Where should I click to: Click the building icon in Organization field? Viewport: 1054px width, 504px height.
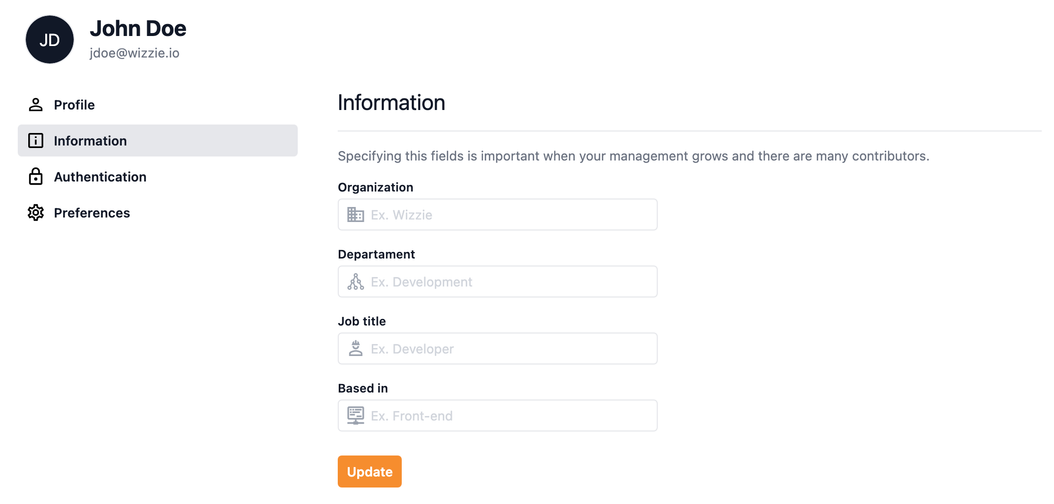click(x=355, y=215)
